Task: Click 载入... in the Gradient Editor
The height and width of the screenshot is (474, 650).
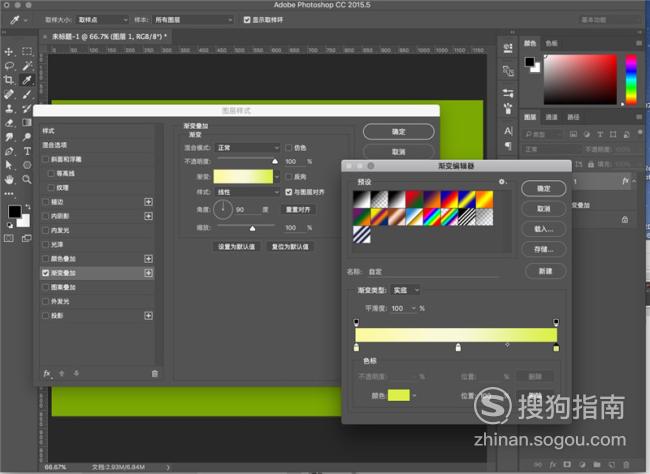Action: pos(543,229)
